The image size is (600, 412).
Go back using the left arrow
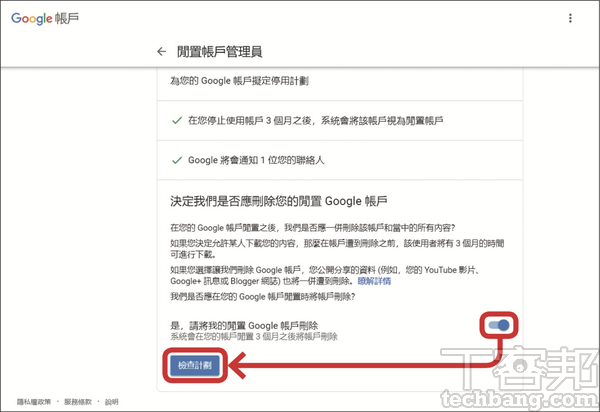tap(161, 52)
